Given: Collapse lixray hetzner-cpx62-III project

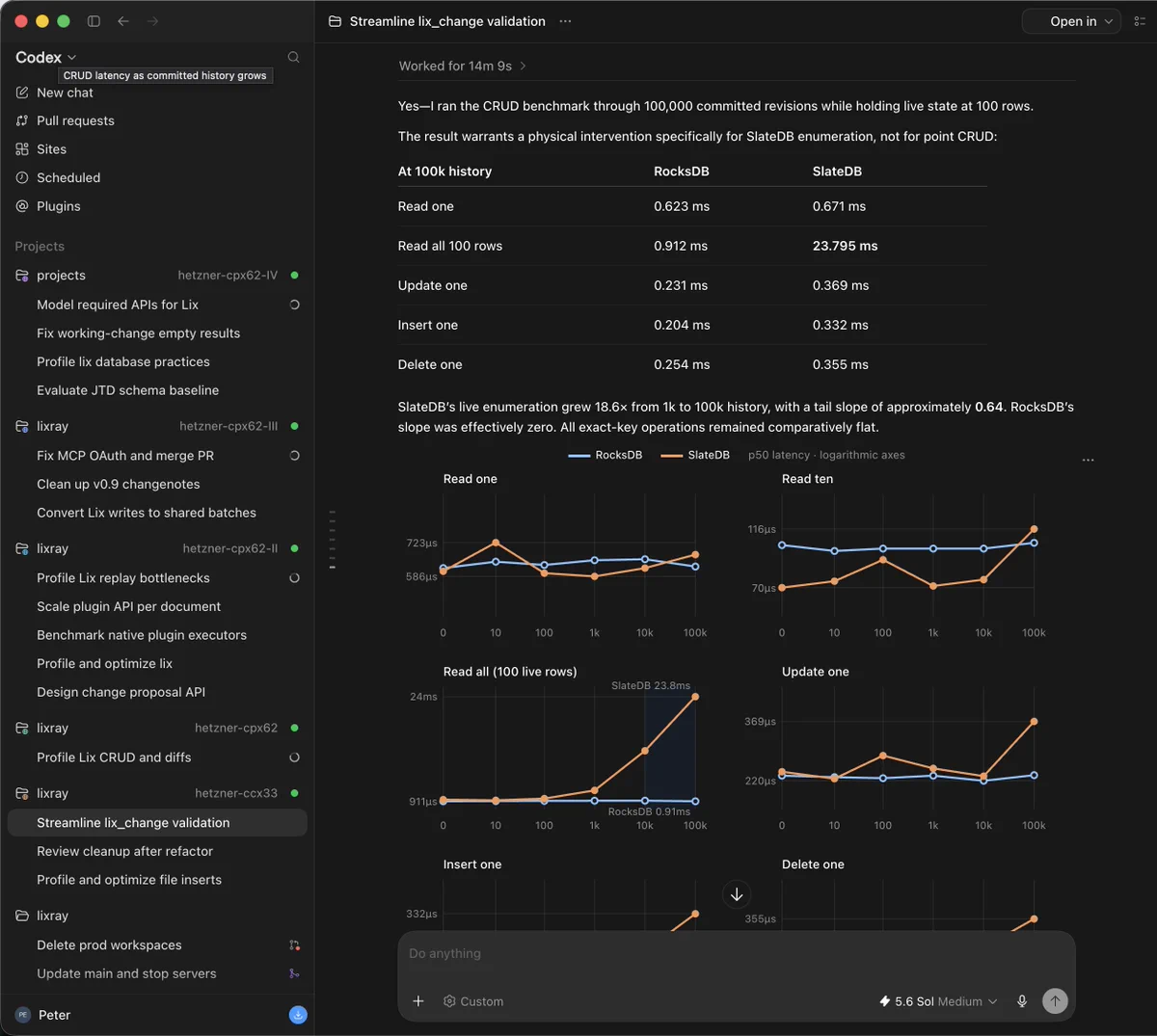Looking at the screenshot, I should [157, 426].
